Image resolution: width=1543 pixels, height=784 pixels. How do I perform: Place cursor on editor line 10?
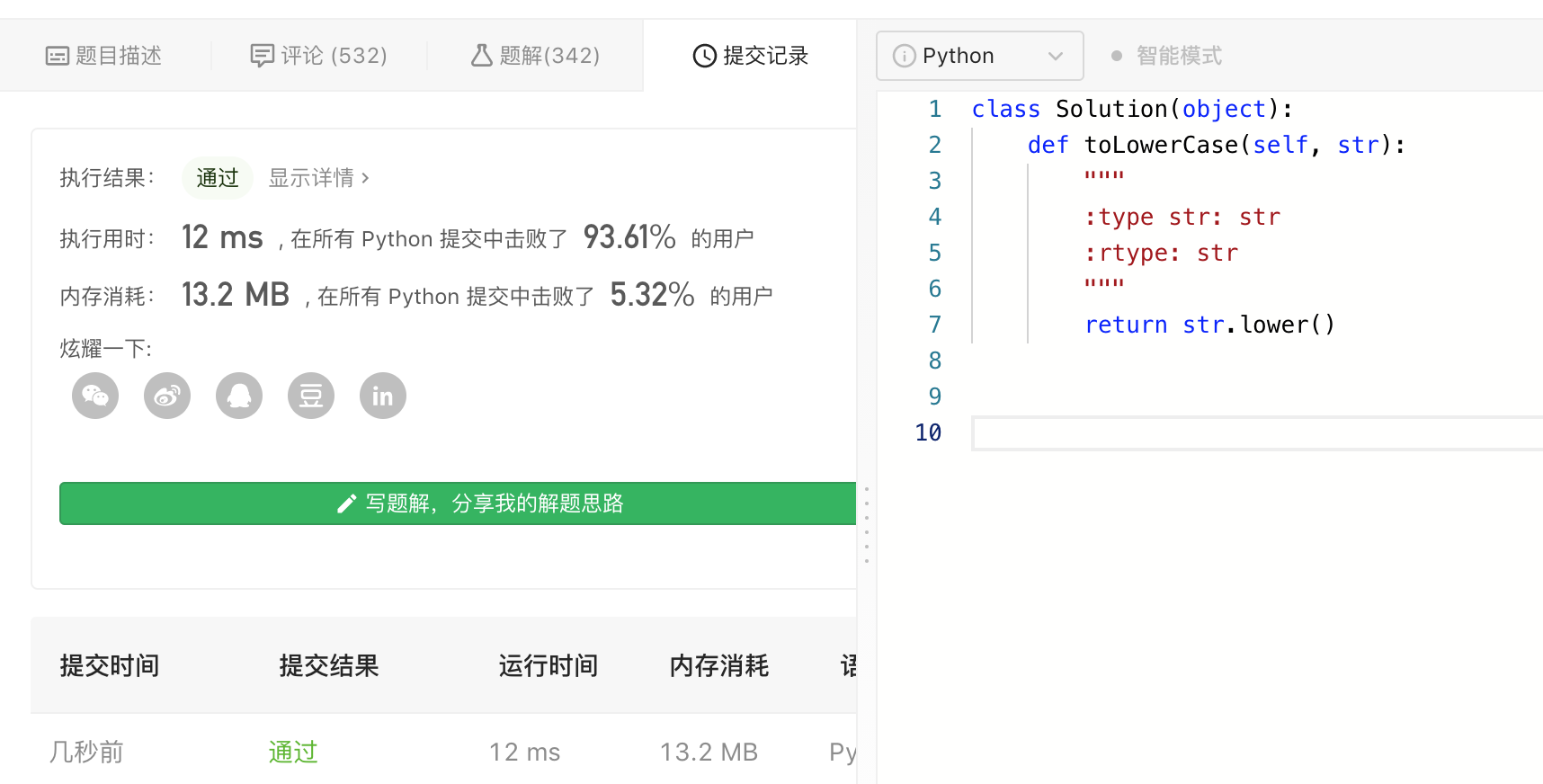(1257, 433)
